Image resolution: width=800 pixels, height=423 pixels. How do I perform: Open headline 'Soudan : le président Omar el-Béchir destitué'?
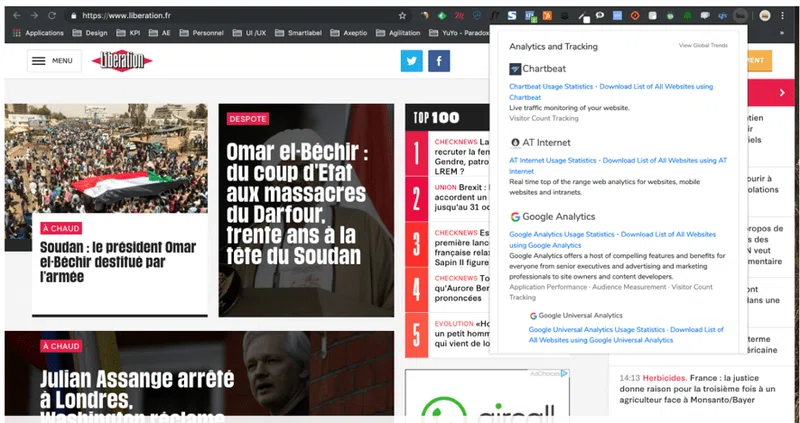pyautogui.click(x=118, y=262)
